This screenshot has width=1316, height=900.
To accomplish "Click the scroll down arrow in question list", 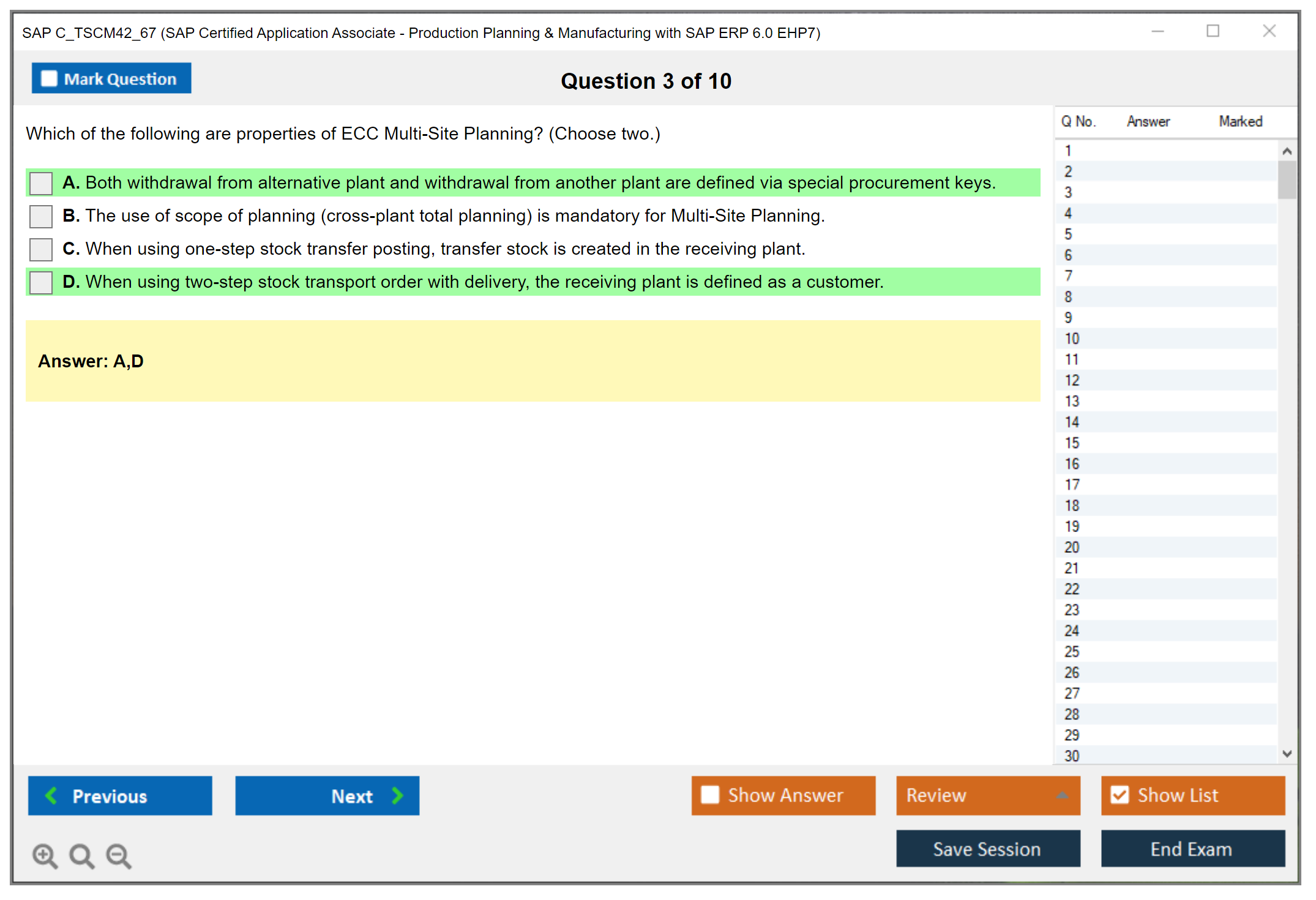I will 1287,754.
